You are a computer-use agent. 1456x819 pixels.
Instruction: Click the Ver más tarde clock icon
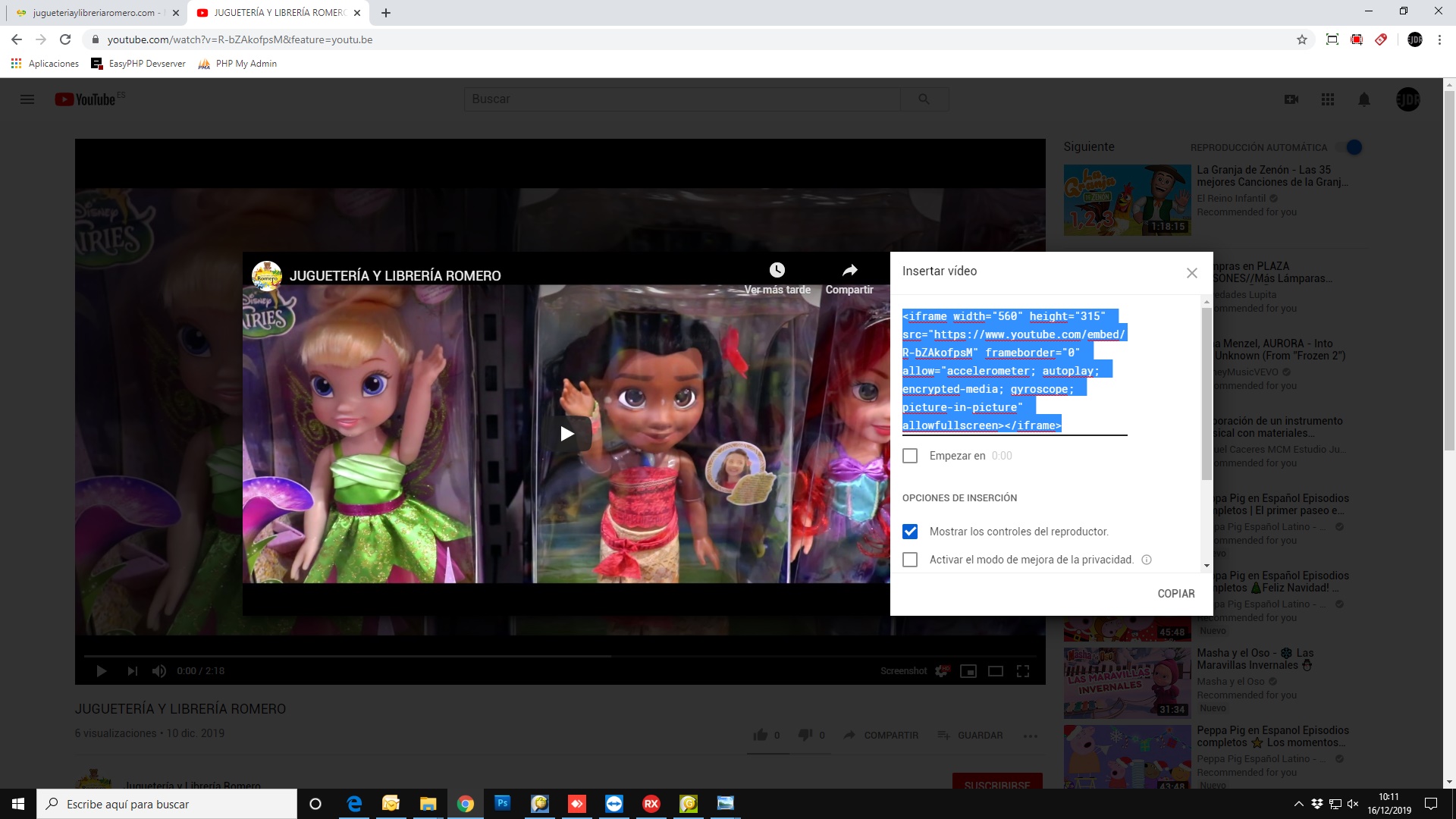(777, 270)
